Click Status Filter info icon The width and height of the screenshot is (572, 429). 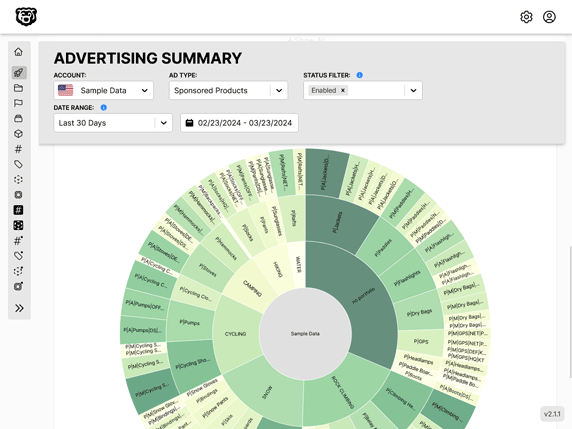coord(360,75)
